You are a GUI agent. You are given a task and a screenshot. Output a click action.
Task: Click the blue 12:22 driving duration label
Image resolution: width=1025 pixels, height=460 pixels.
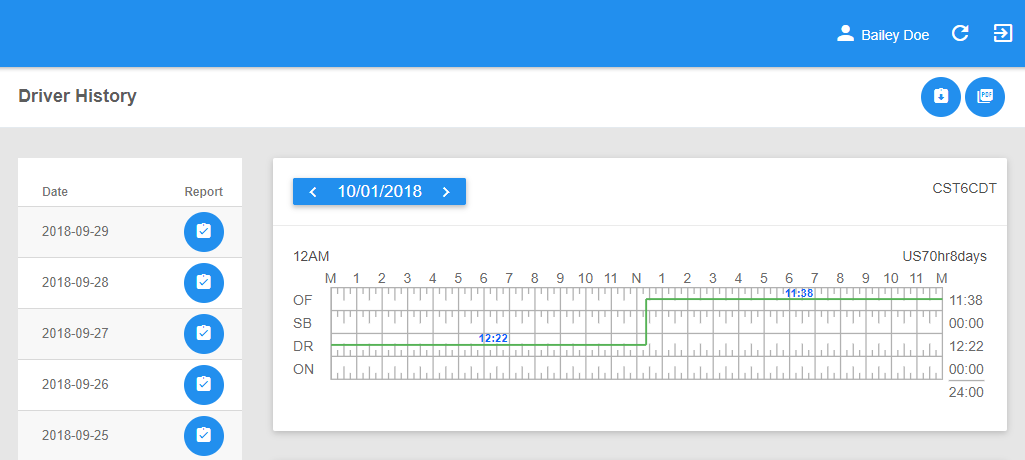[x=493, y=338]
